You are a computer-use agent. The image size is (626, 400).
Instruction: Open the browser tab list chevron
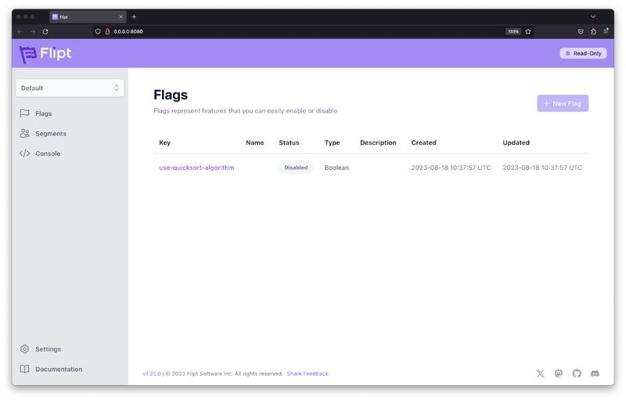pos(592,16)
